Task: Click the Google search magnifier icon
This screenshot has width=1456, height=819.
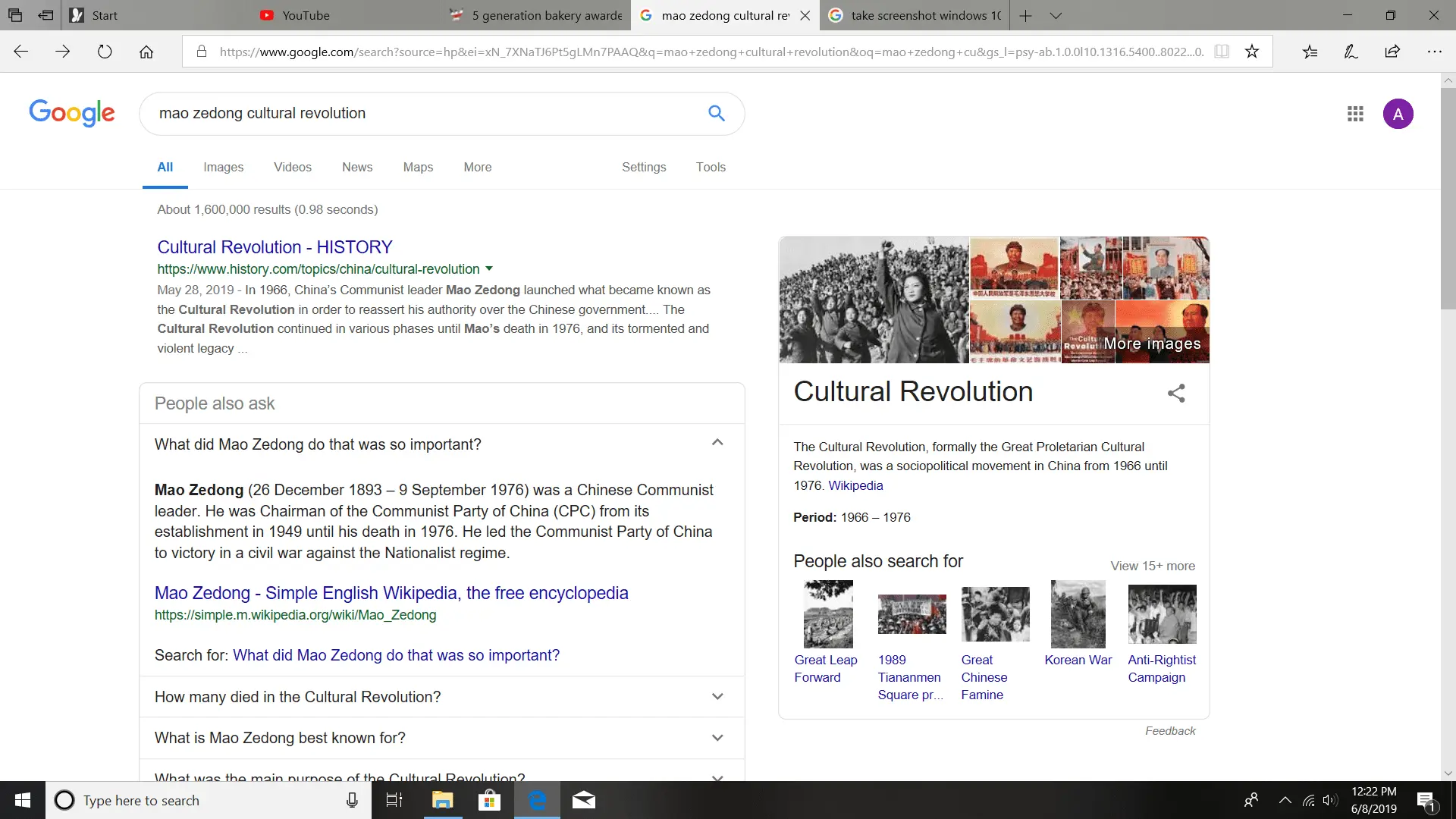Action: (x=716, y=113)
